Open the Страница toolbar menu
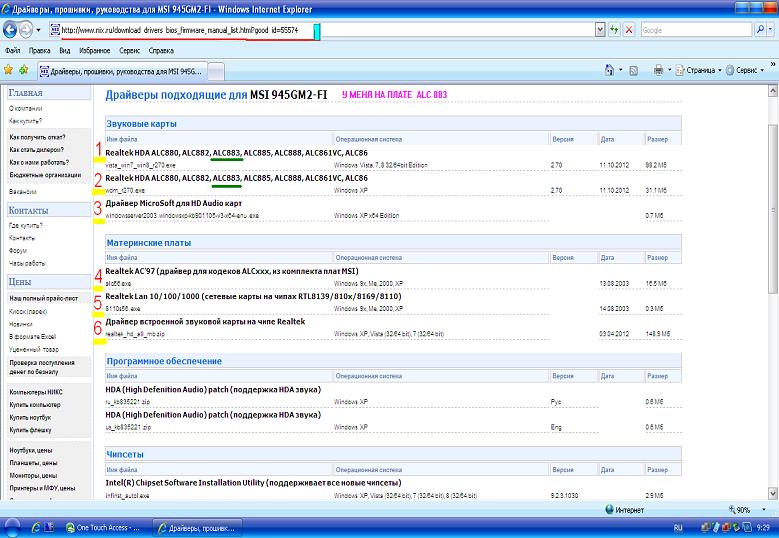 pos(699,70)
